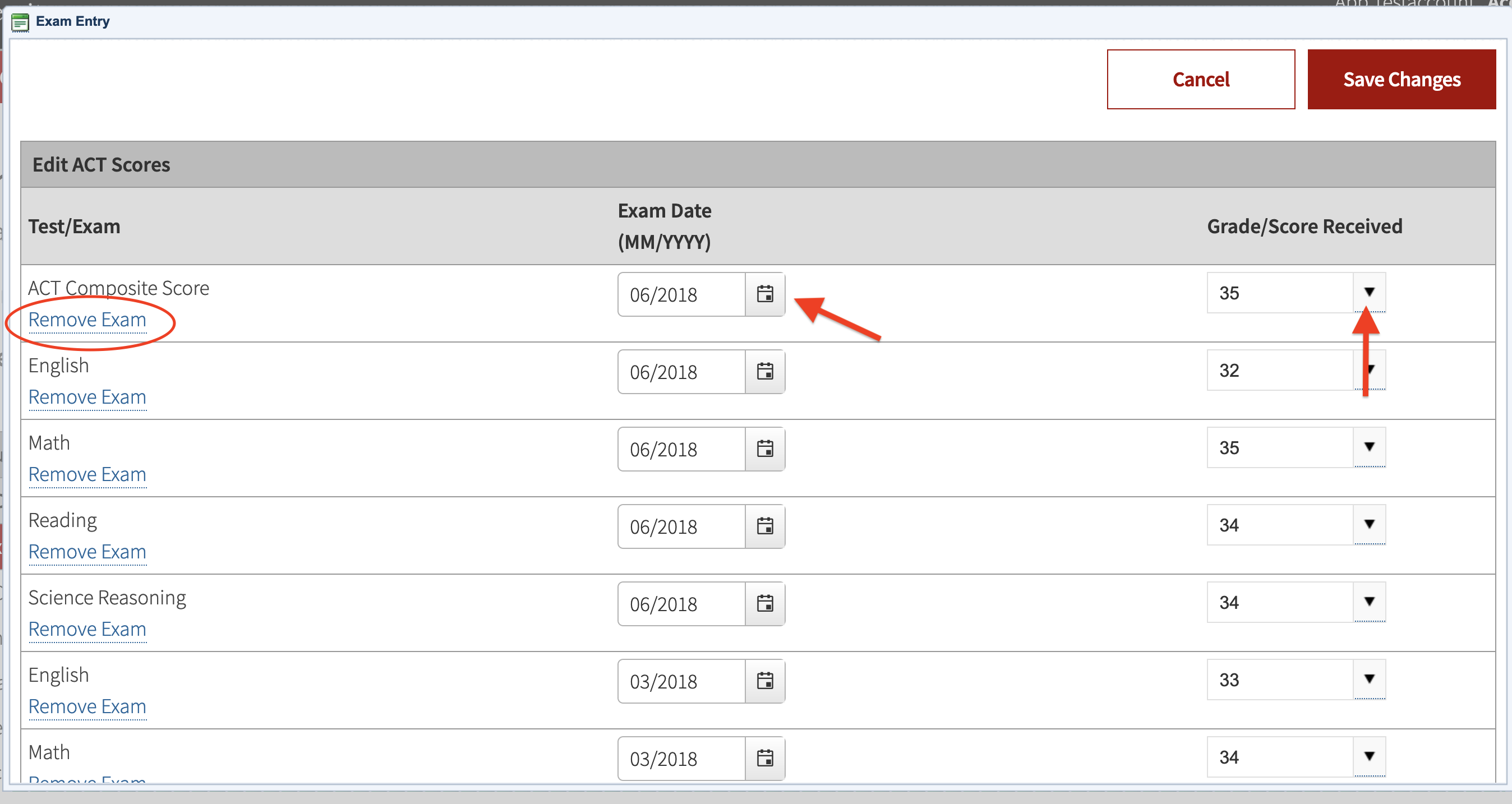The width and height of the screenshot is (1512, 804).
Task: Expand the Reading score dropdown showing 34
Action: (1369, 525)
